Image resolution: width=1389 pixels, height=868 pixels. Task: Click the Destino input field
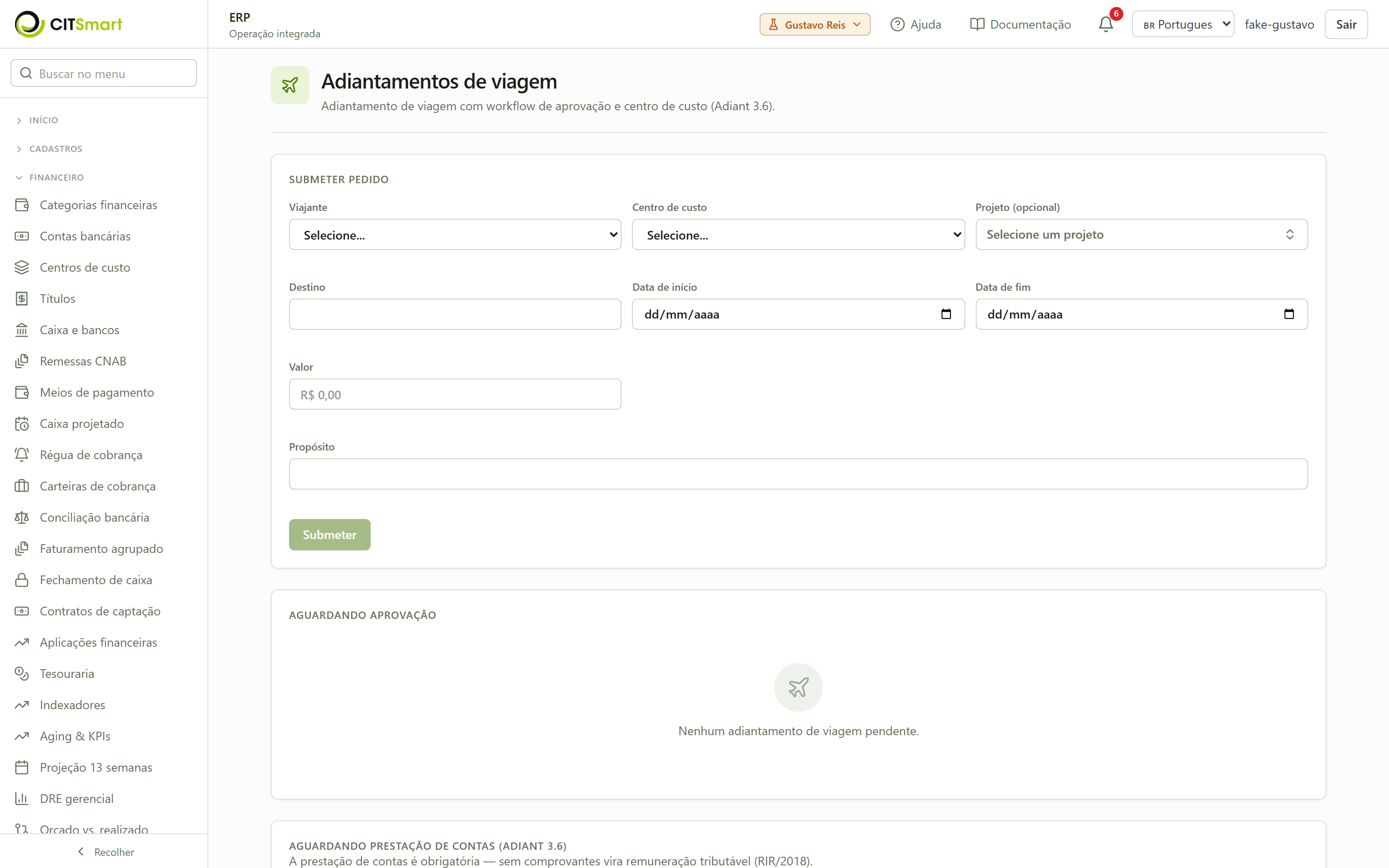tap(454, 314)
